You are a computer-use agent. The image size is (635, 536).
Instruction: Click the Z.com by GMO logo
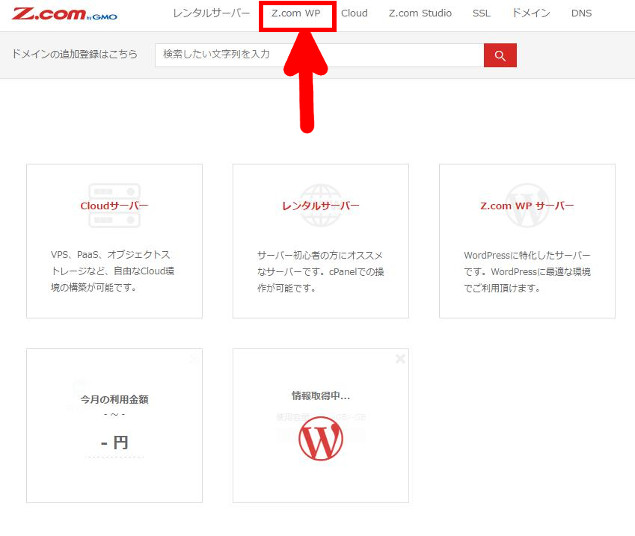pos(64,14)
